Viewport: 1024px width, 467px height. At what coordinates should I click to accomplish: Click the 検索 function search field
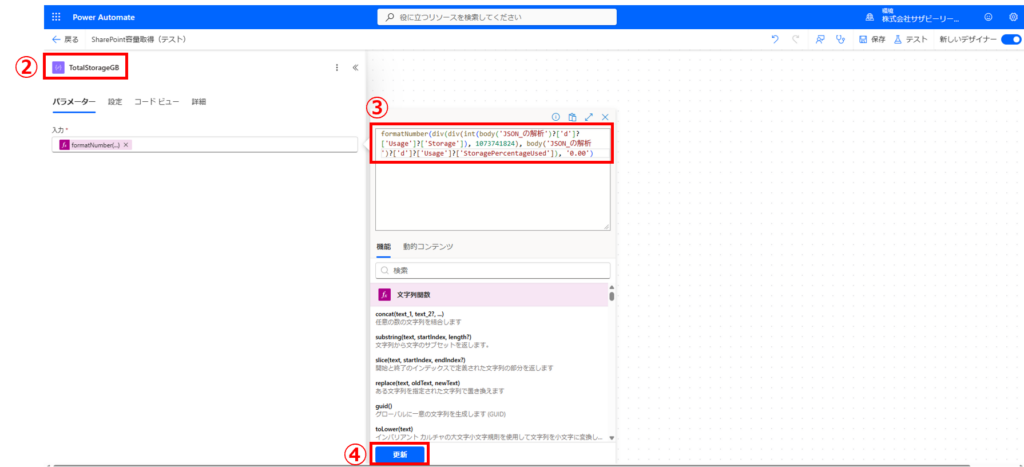tap(492, 270)
